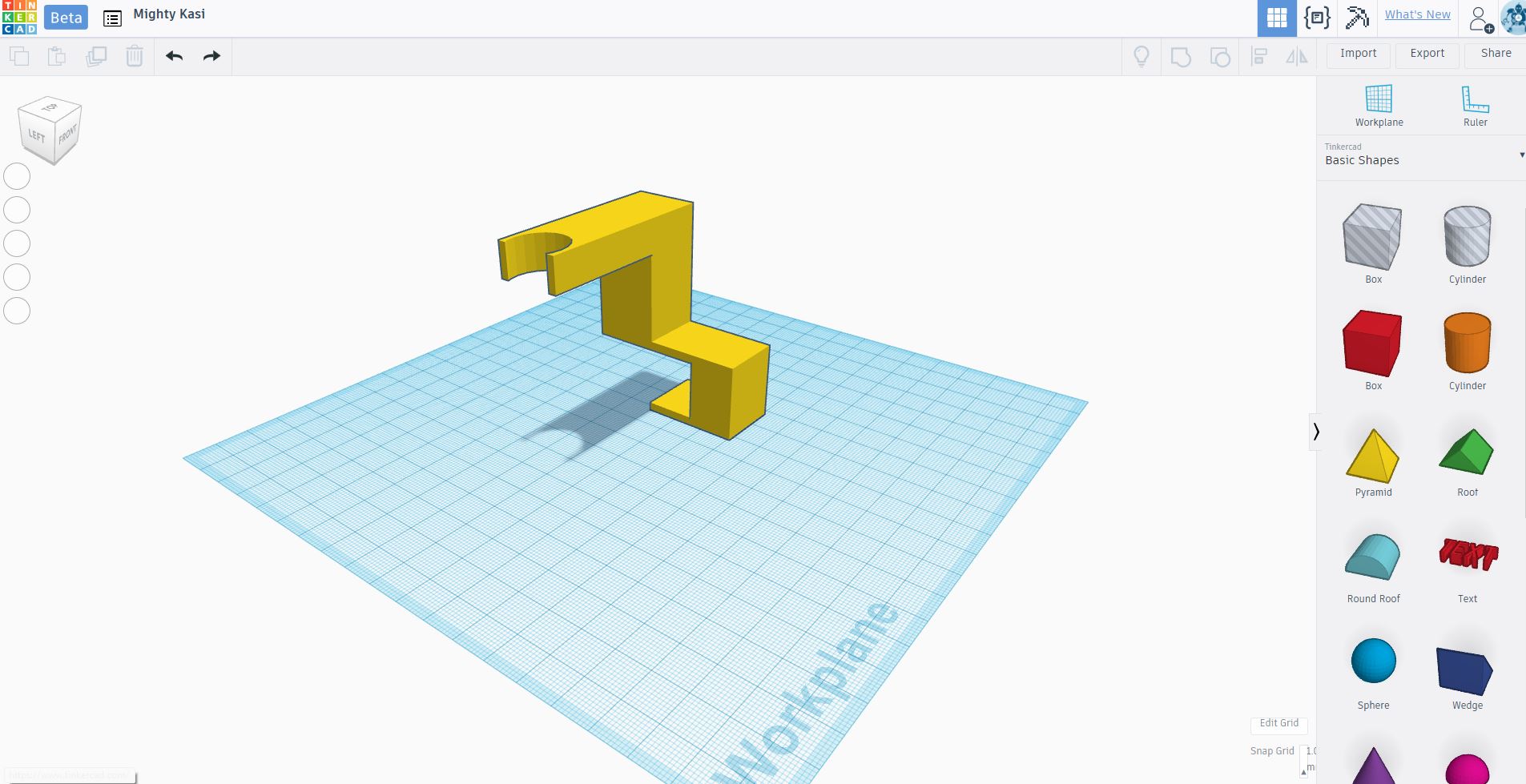Screen dimensions: 1526x784
Task: Click the Mirror flip icon
Action: (1297, 57)
